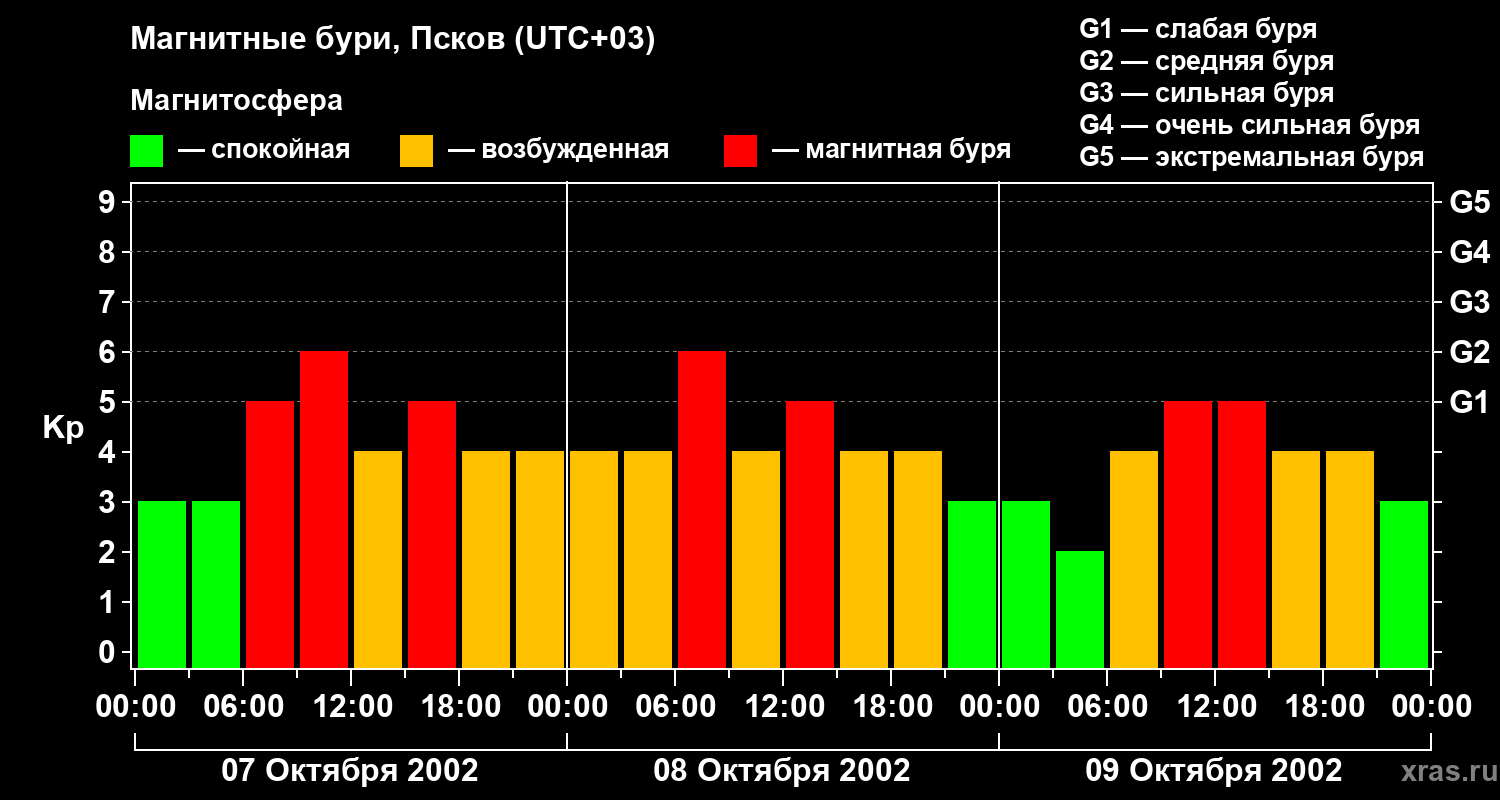Click the 09:00–12:00 red bar on 09 Октября

click(1188, 534)
